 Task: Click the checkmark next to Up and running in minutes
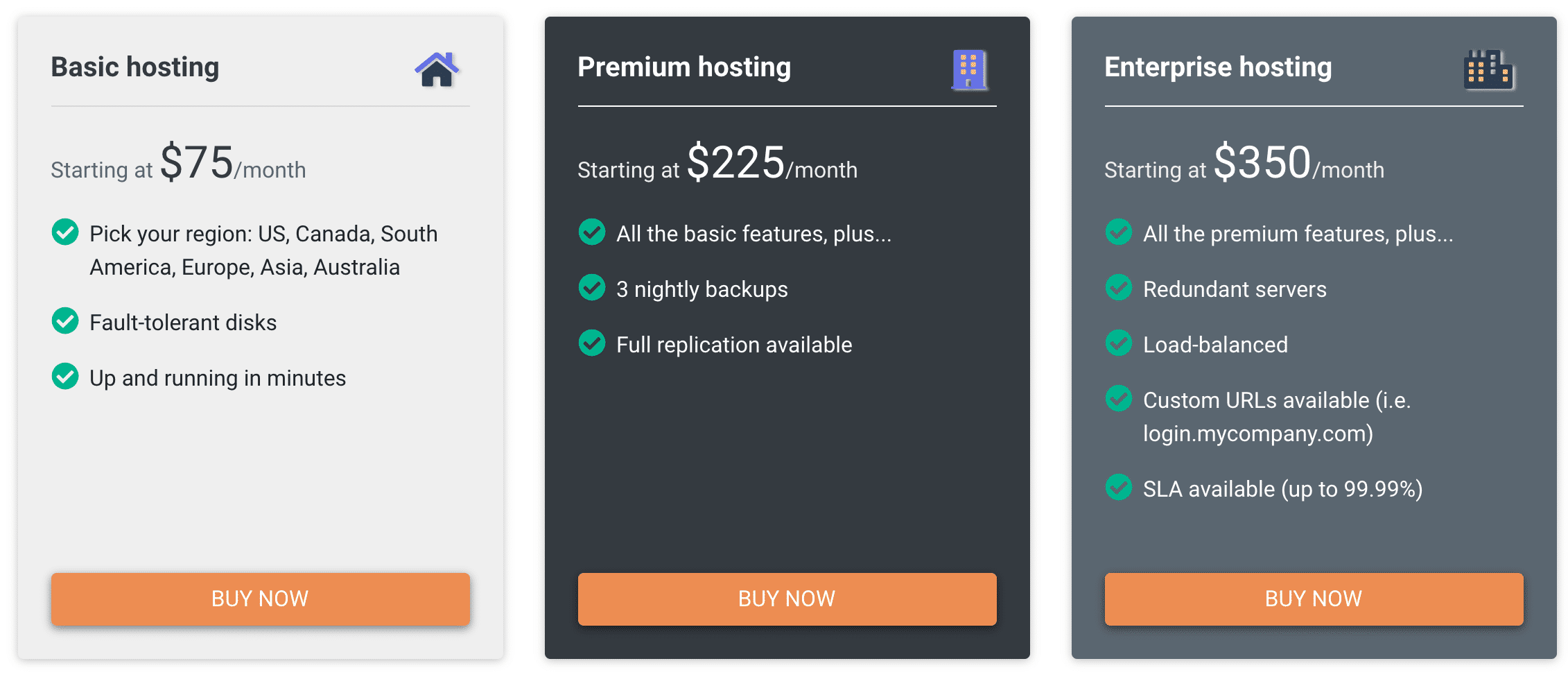pyautogui.click(x=64, y=377)
